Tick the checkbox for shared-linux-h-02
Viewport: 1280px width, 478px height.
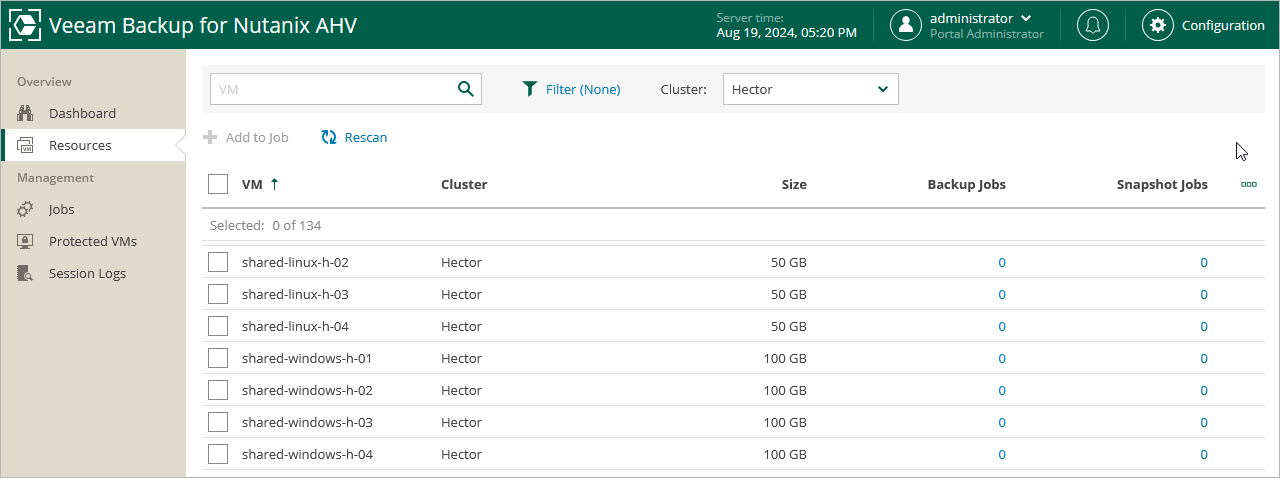(x=218, y=262)
